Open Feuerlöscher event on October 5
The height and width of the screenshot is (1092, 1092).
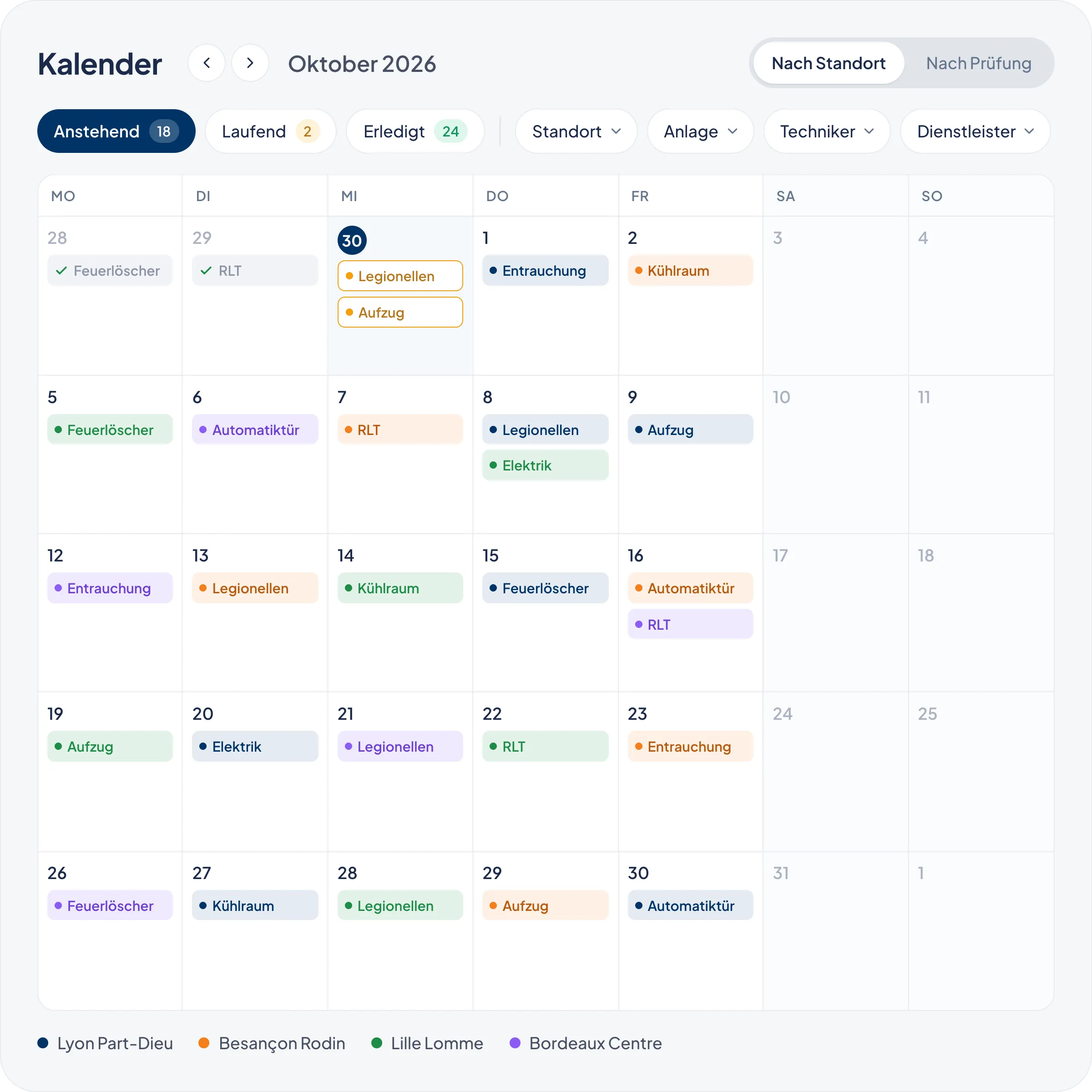tap(110, 430)
